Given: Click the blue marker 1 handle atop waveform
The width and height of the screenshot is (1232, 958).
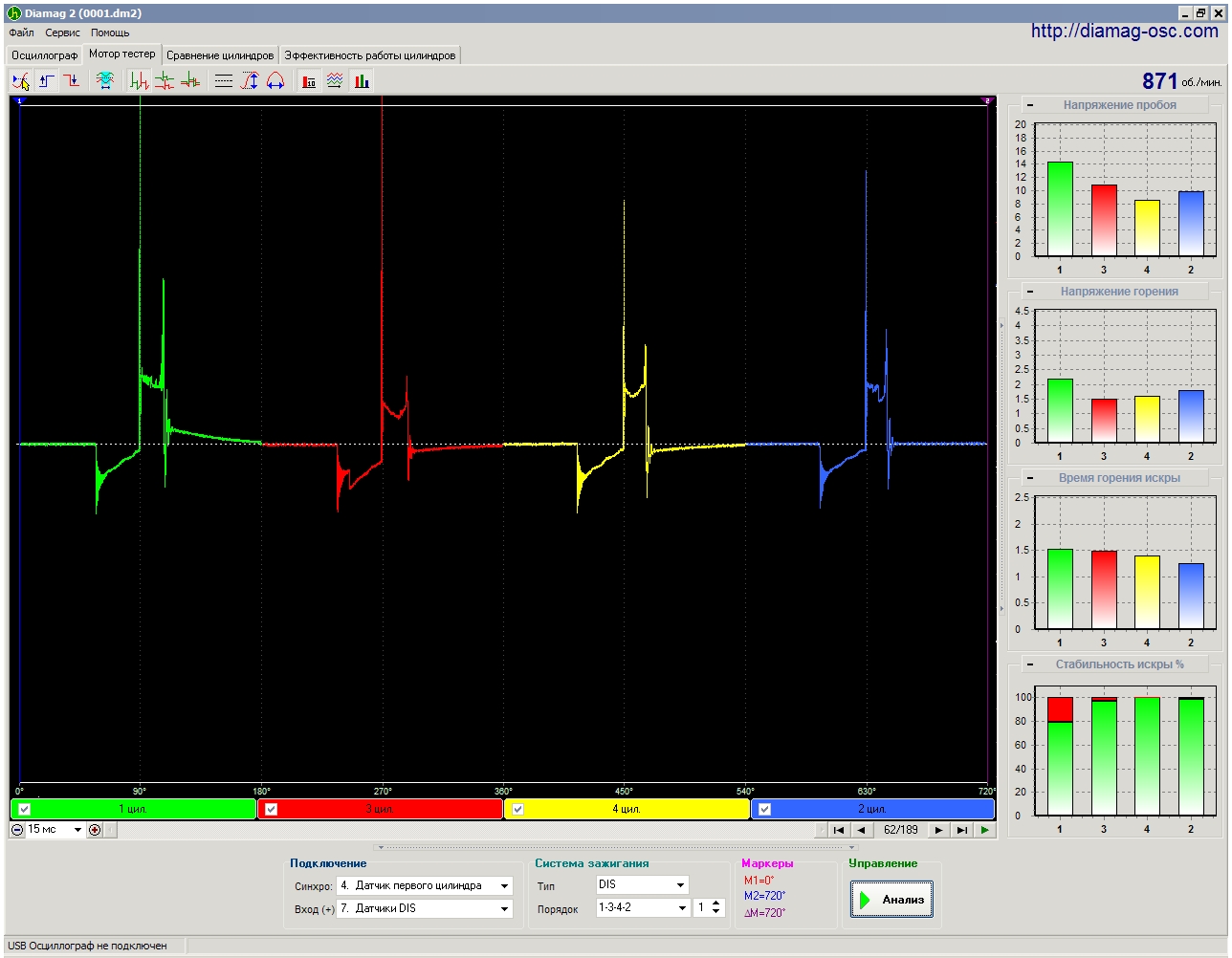Looking at the screenshot, I should [19, 100].
